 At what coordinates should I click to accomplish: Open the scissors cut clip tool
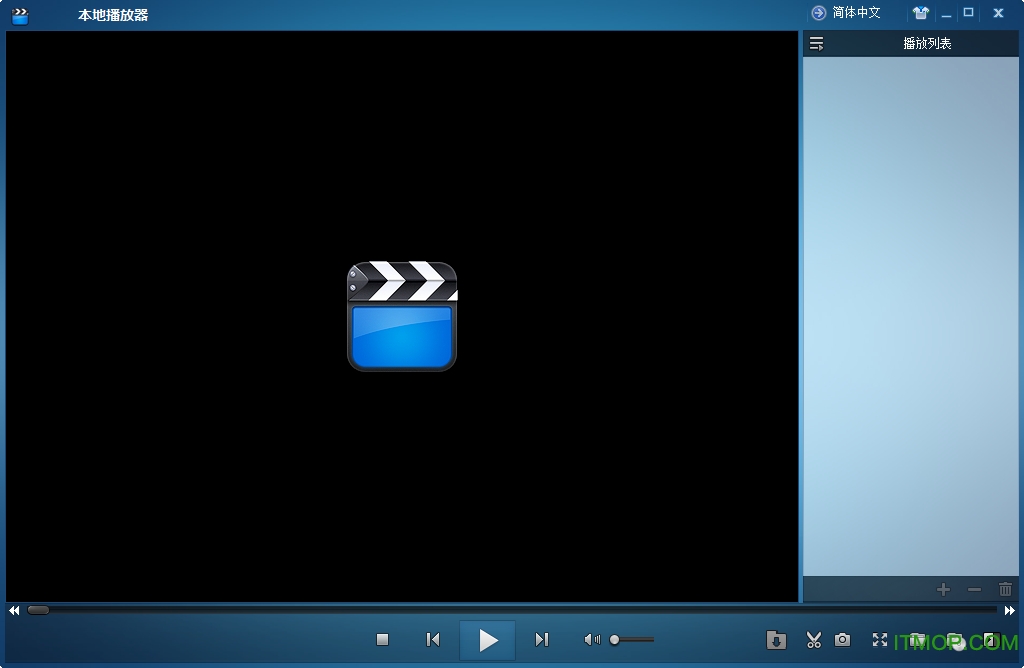pyautogui.click(x=814, y=640)
